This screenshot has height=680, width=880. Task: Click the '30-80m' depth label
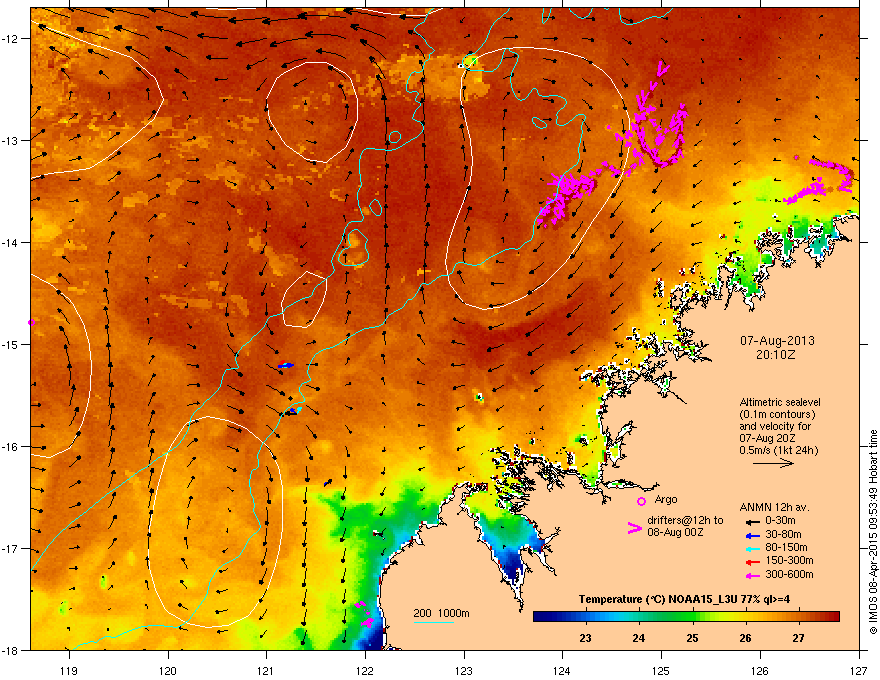[x=783, y=534]
